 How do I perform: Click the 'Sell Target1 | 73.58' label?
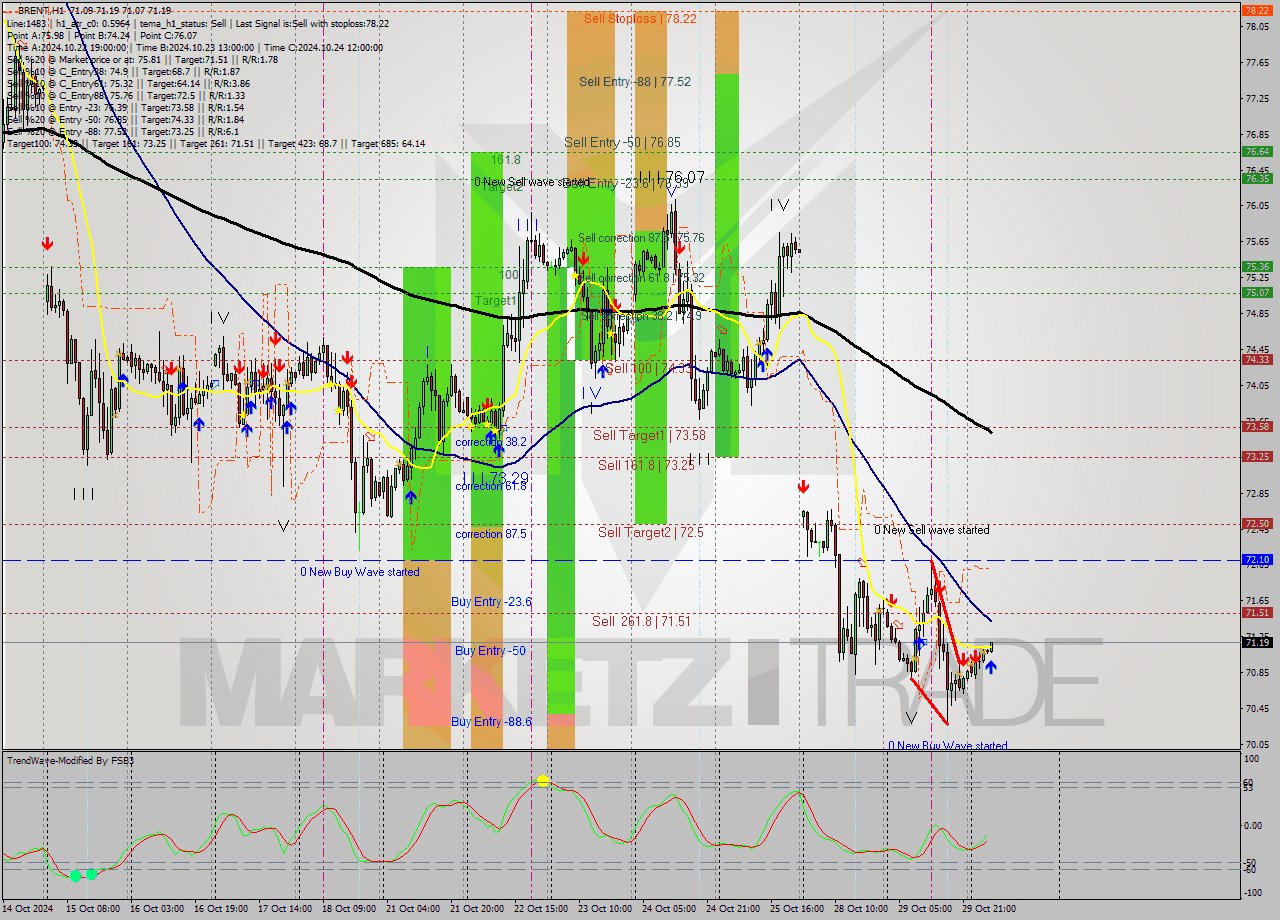tap(649, 435)
